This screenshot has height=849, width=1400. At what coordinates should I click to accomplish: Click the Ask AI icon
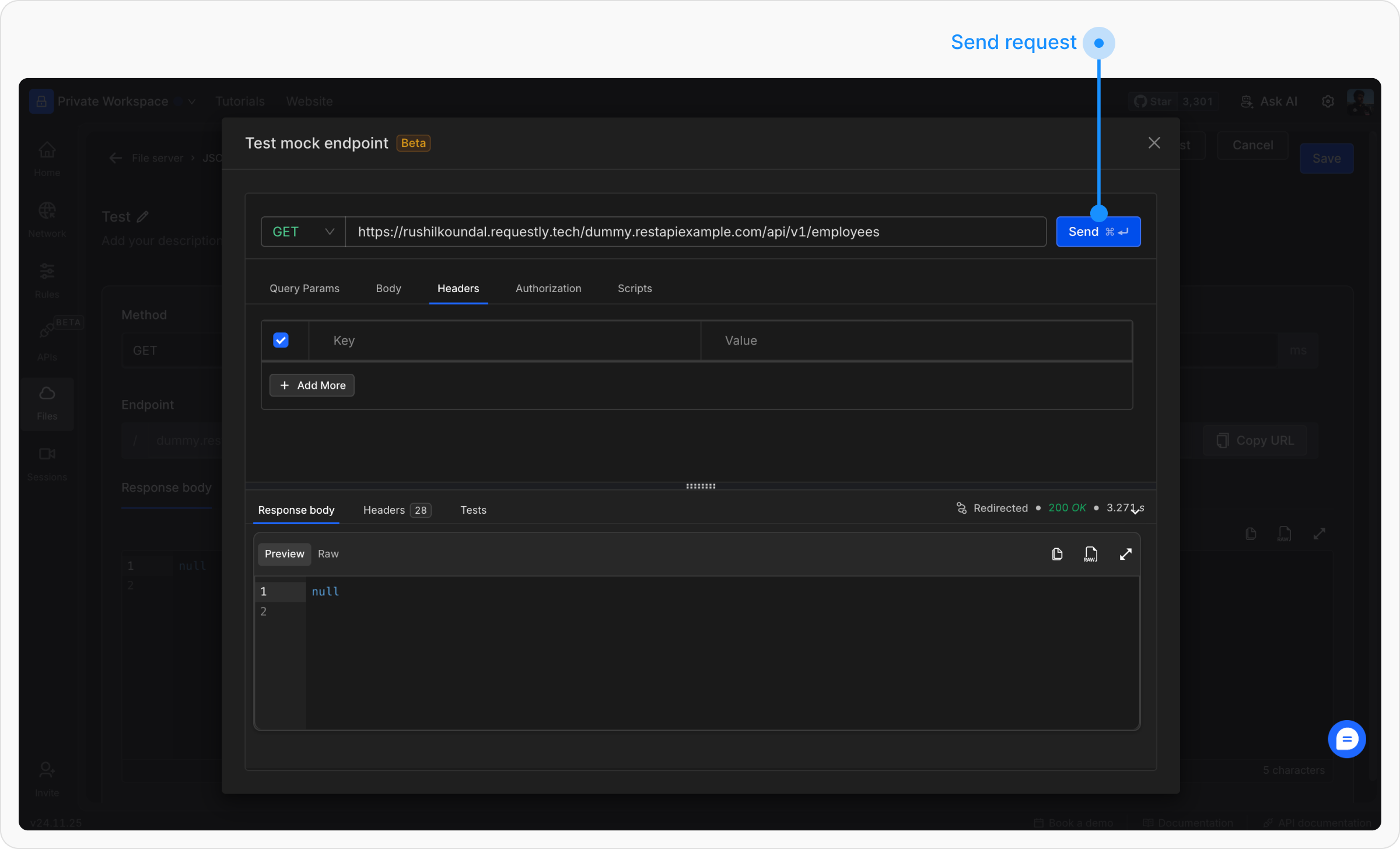pos(1247,101)
